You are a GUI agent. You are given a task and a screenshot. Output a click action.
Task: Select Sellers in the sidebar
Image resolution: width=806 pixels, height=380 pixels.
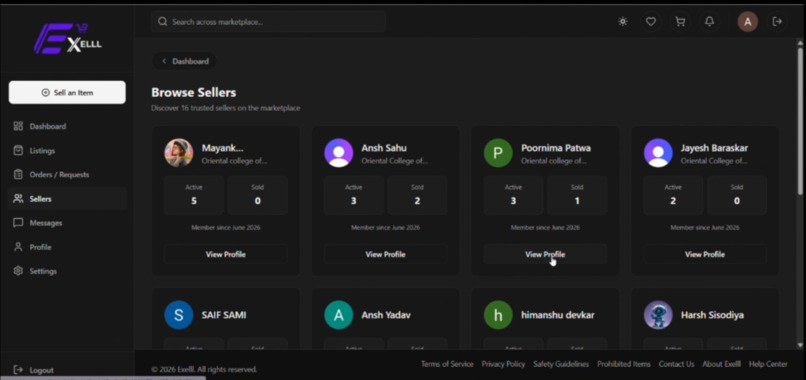[67, 198]
